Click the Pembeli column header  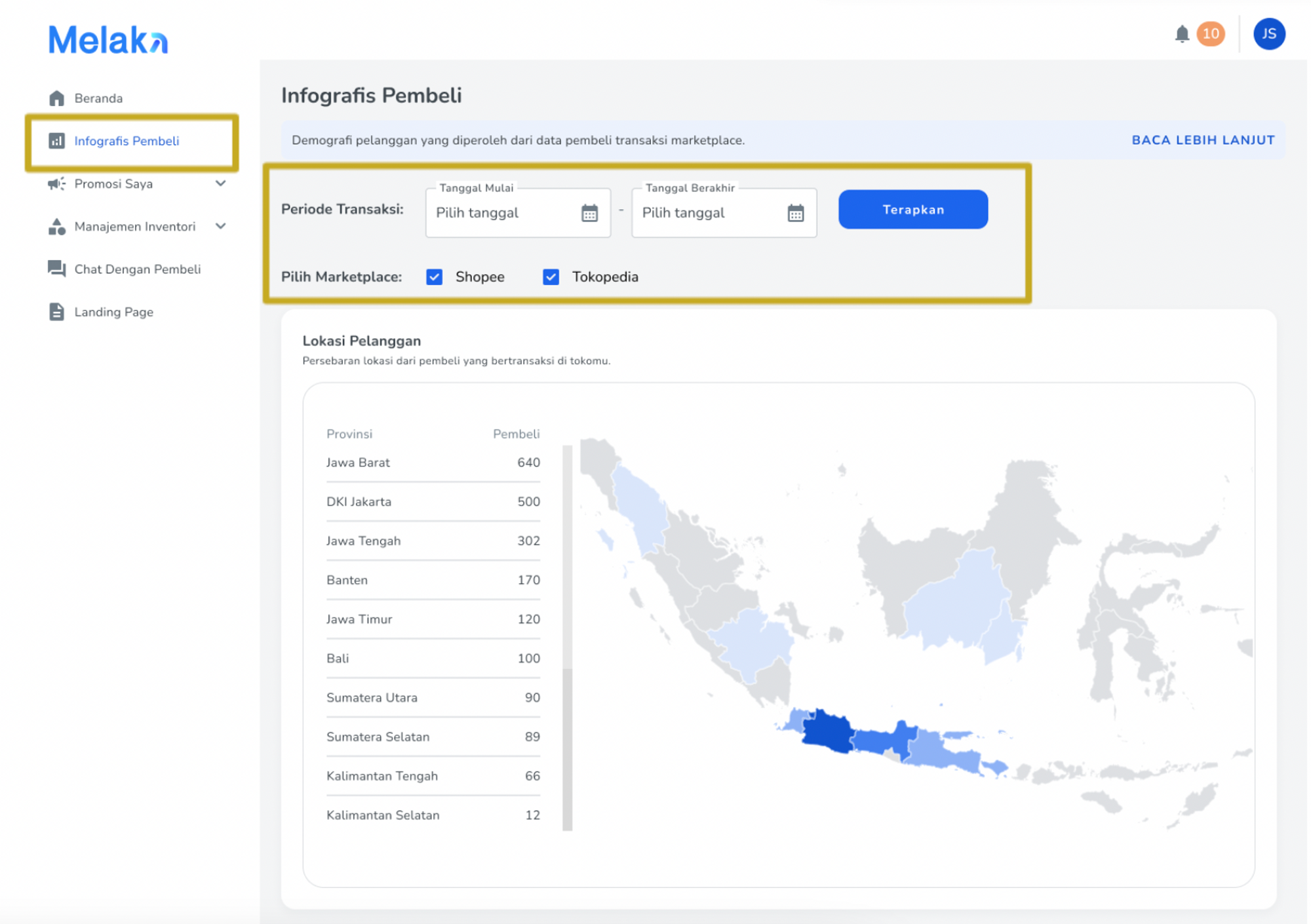point(516,434)
